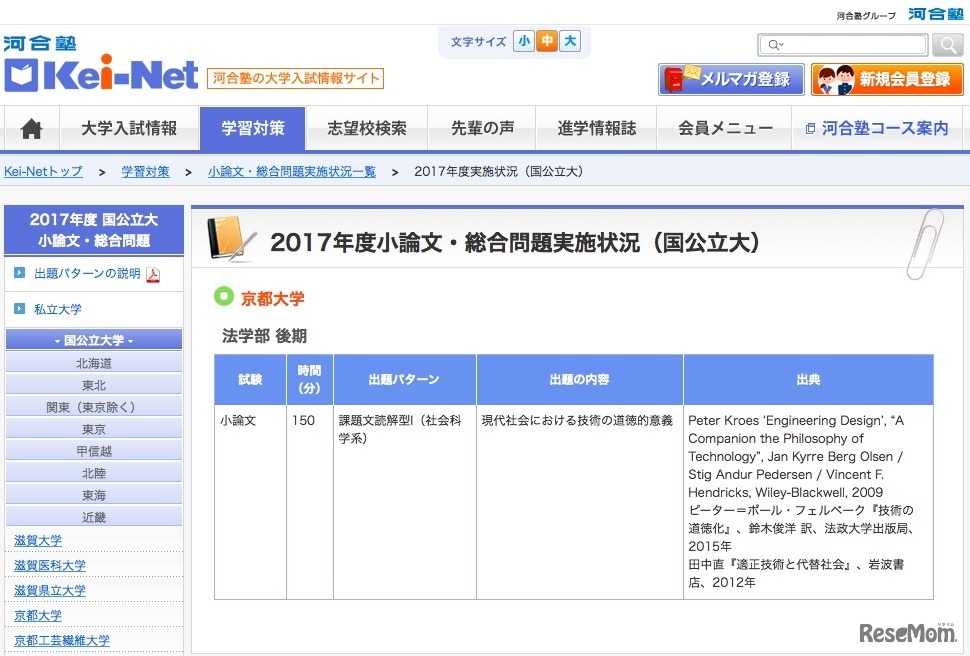This screenshot has height=656, width=970.
Task: Click the search magnifier icon
Action: pyautogui.click(x=945, y=44)
